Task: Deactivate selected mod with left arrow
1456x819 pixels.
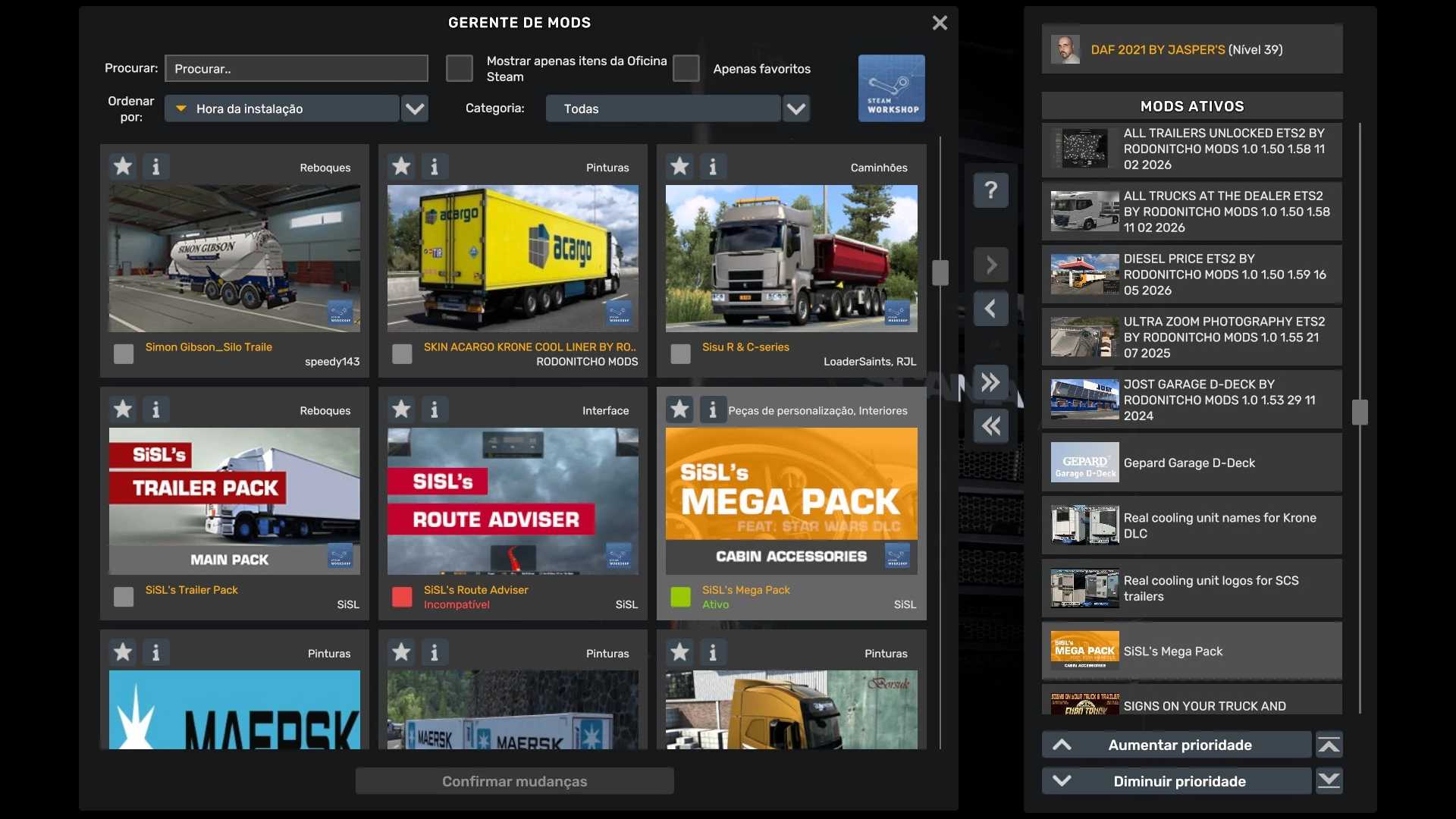Action: 991,309
